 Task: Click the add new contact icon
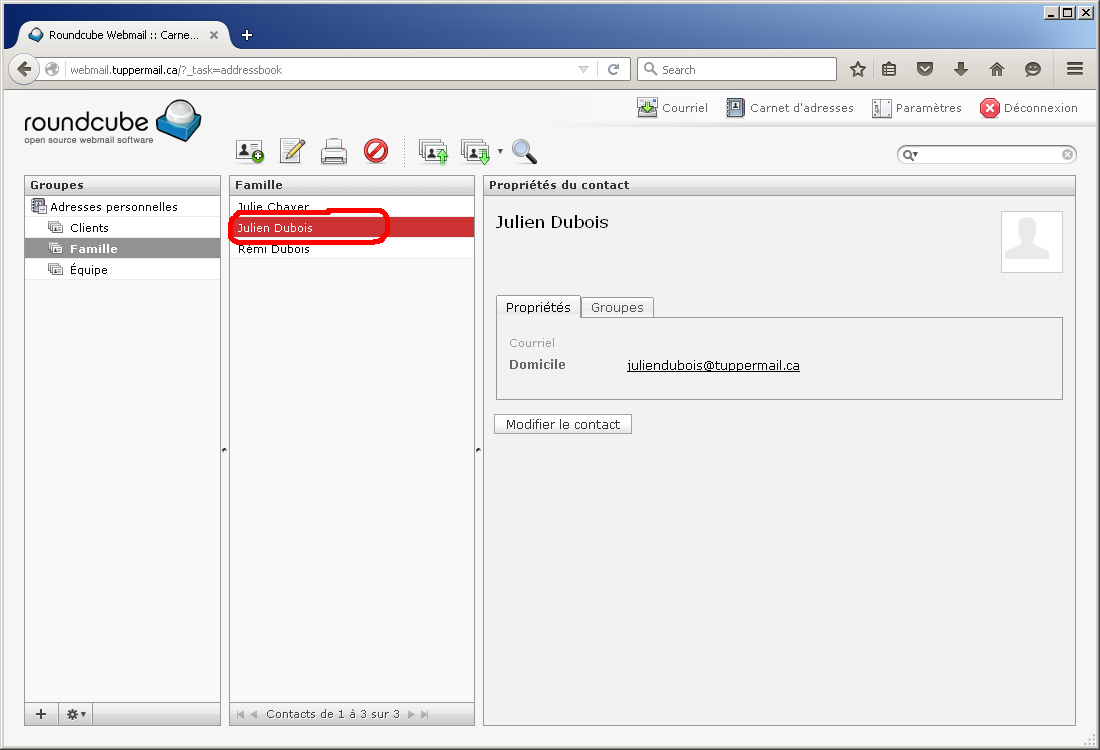tap(249, 151)
